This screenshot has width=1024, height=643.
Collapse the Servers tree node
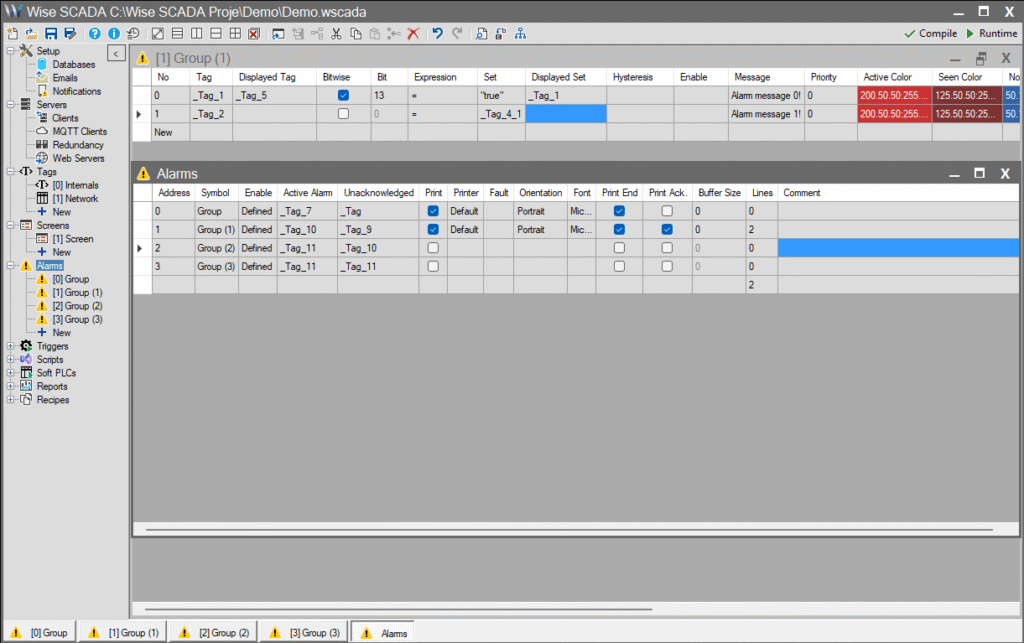click(x=10, y=105)
